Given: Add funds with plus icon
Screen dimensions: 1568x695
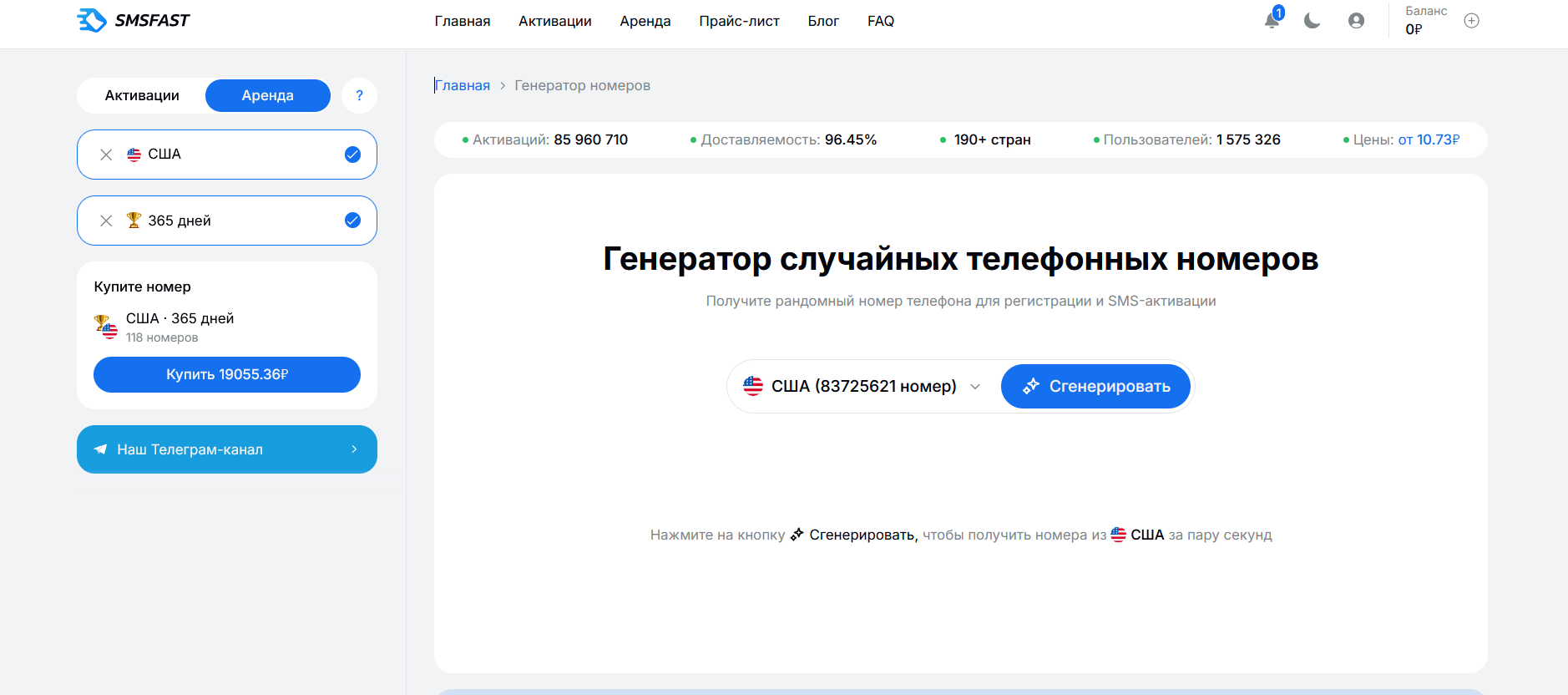Looking at the screenshot, I should tap(1472, 21).
